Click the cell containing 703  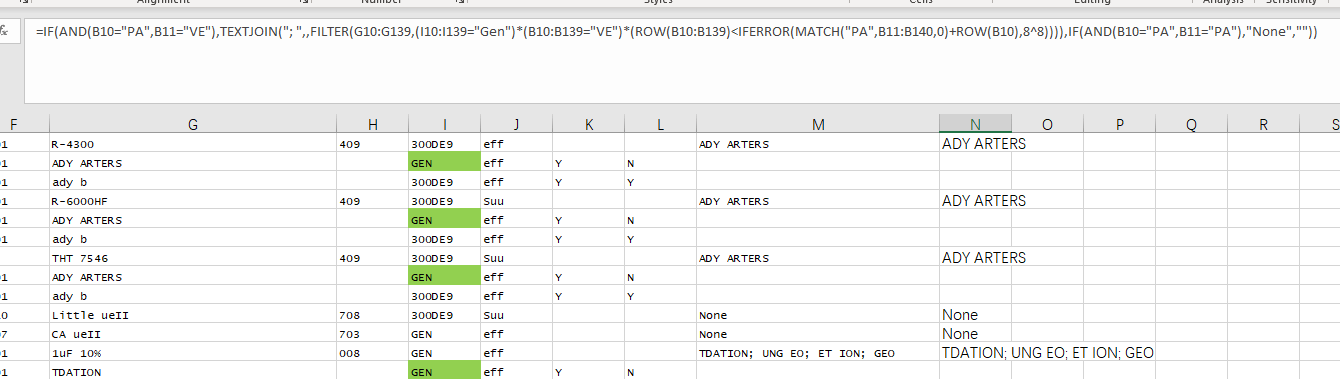coord(372,334)
